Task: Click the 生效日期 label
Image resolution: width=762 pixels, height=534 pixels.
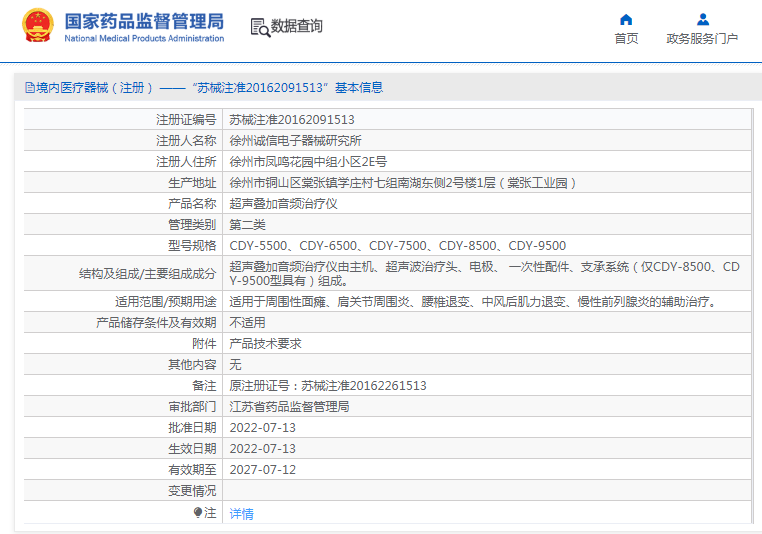Action: 192,448
